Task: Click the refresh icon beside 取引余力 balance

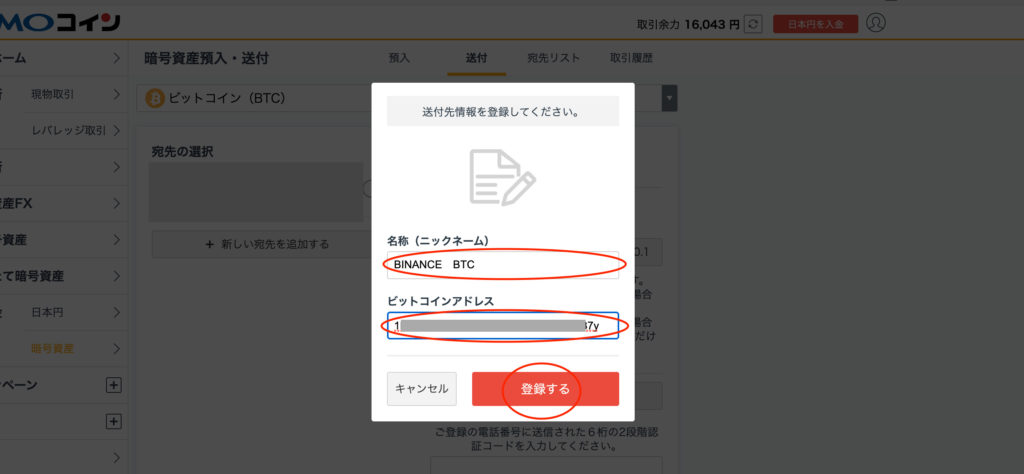Action: (x=753, y=24)
